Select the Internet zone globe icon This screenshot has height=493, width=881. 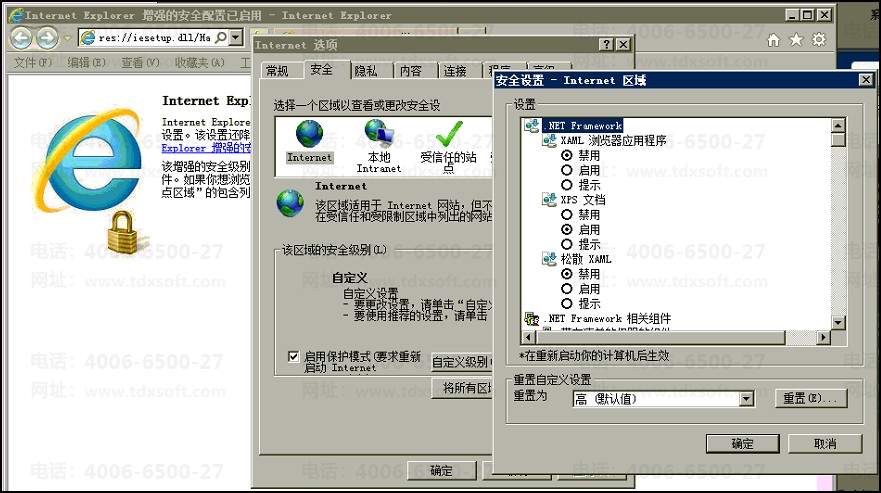pyautogui.click(x=309, y=134)
